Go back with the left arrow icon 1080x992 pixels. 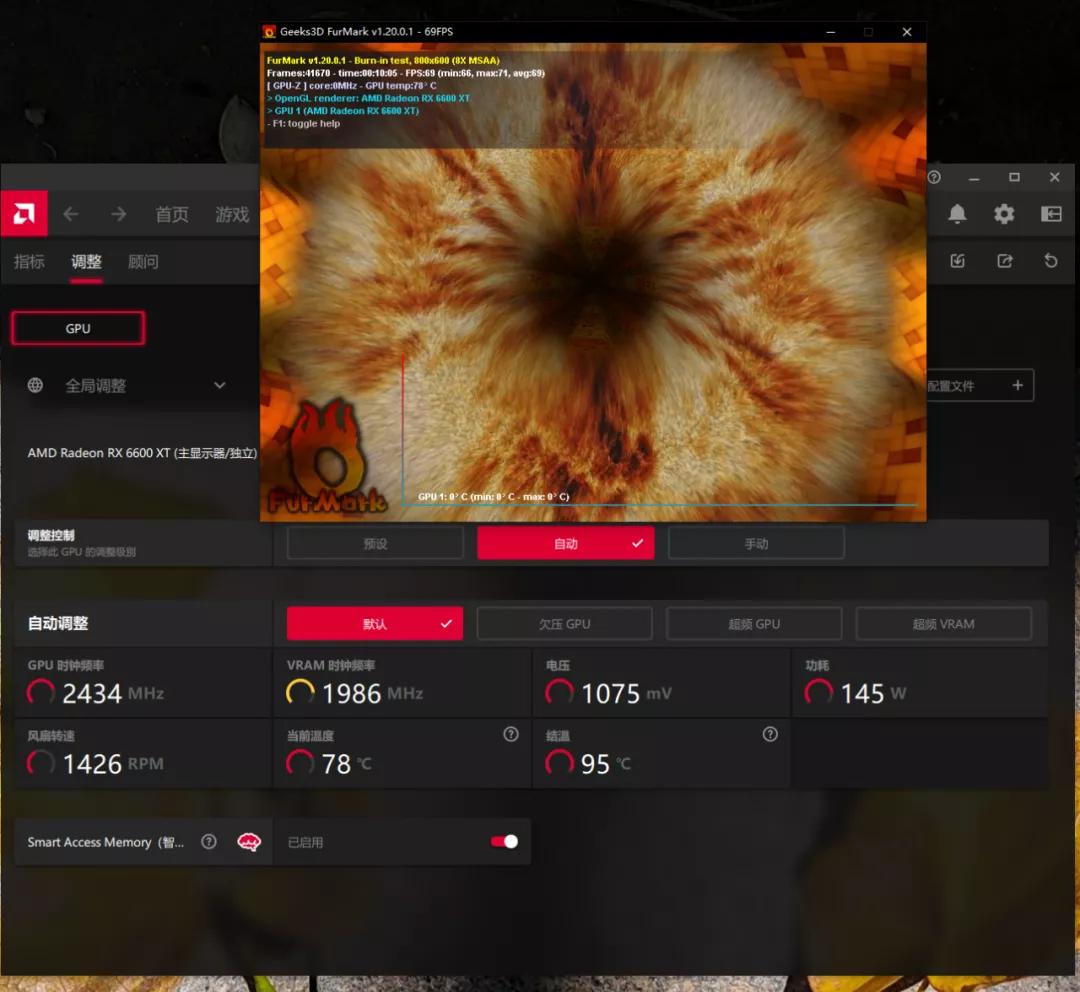tap(71, 214)
